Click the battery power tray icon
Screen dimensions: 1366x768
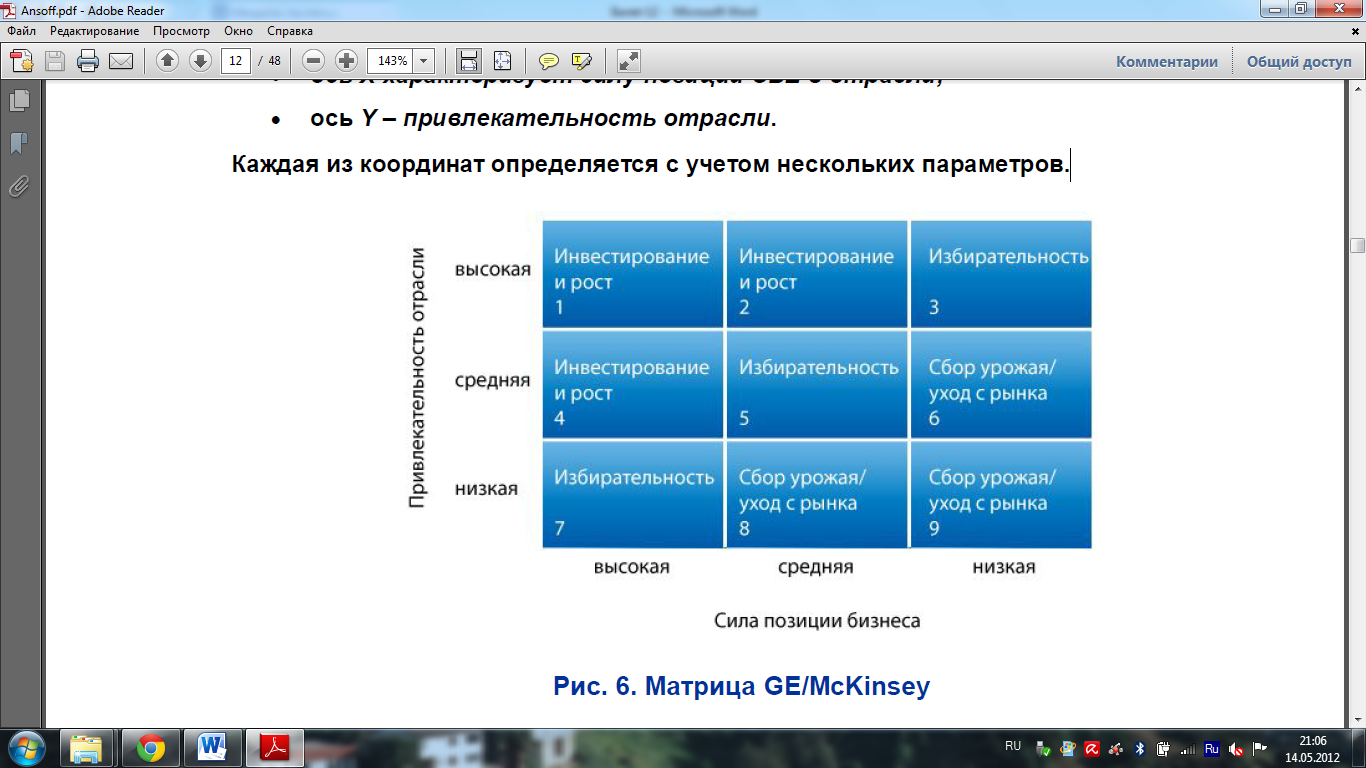(x=1164, y=748)
